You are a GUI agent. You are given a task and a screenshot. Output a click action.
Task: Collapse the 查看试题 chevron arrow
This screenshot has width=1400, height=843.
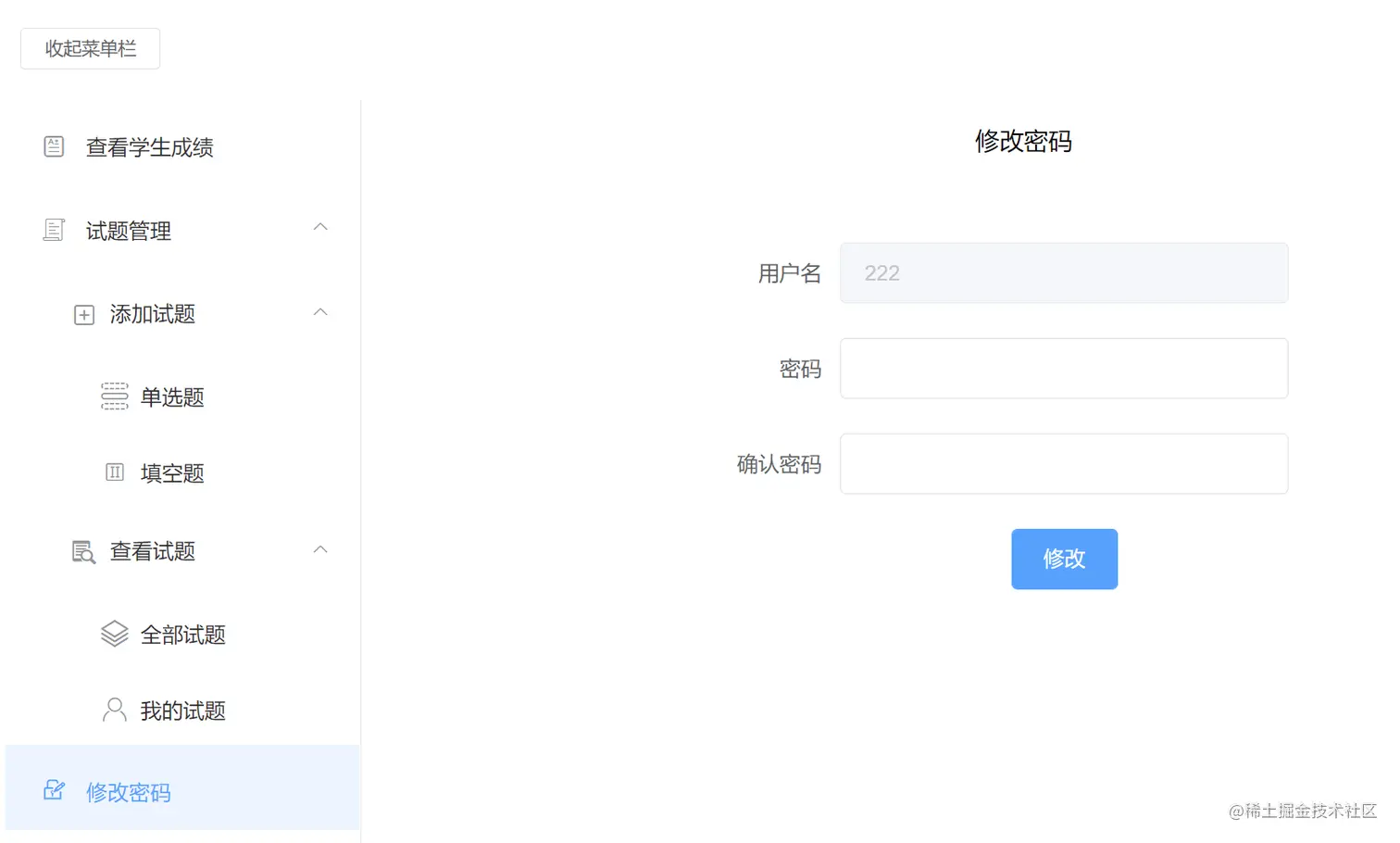(x=320, y=549)
